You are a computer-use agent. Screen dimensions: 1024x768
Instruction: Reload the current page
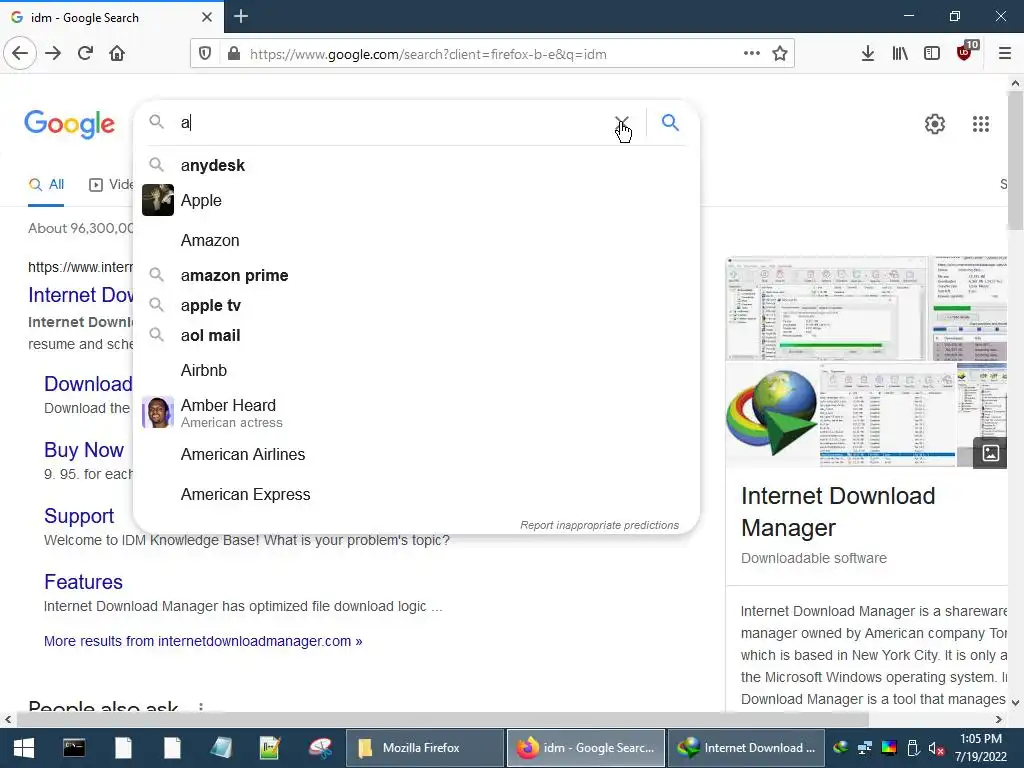click(x=85, y=53)
